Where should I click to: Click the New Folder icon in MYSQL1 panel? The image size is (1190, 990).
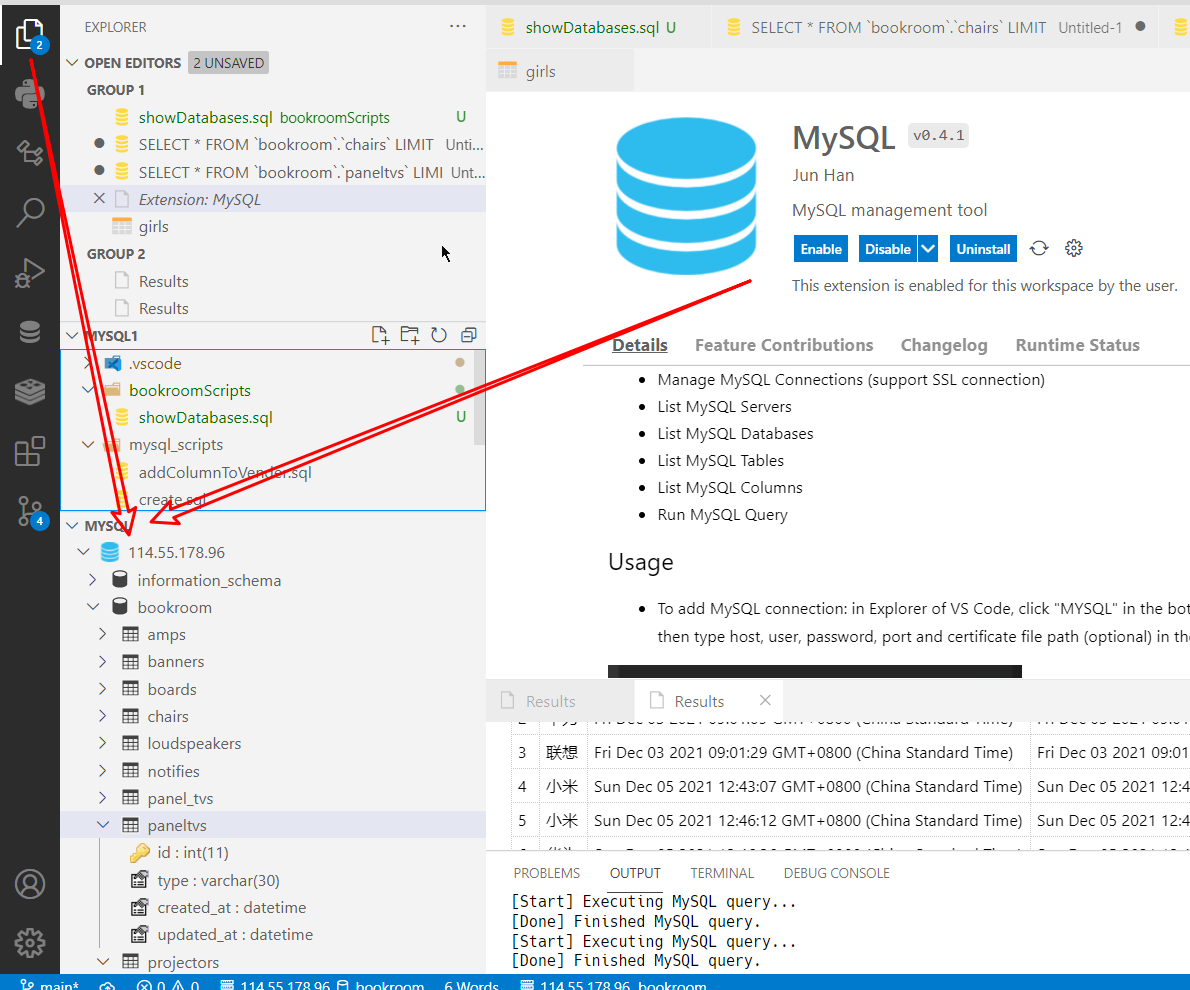click(x=410, y=335)
